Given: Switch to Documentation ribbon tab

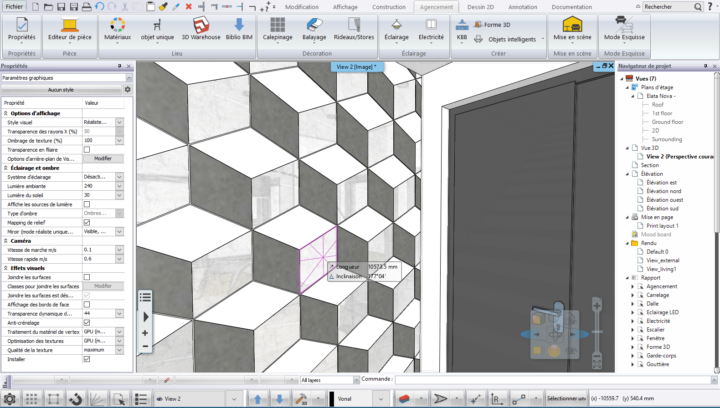Looking at the screenshot, I should click(572, 7).
